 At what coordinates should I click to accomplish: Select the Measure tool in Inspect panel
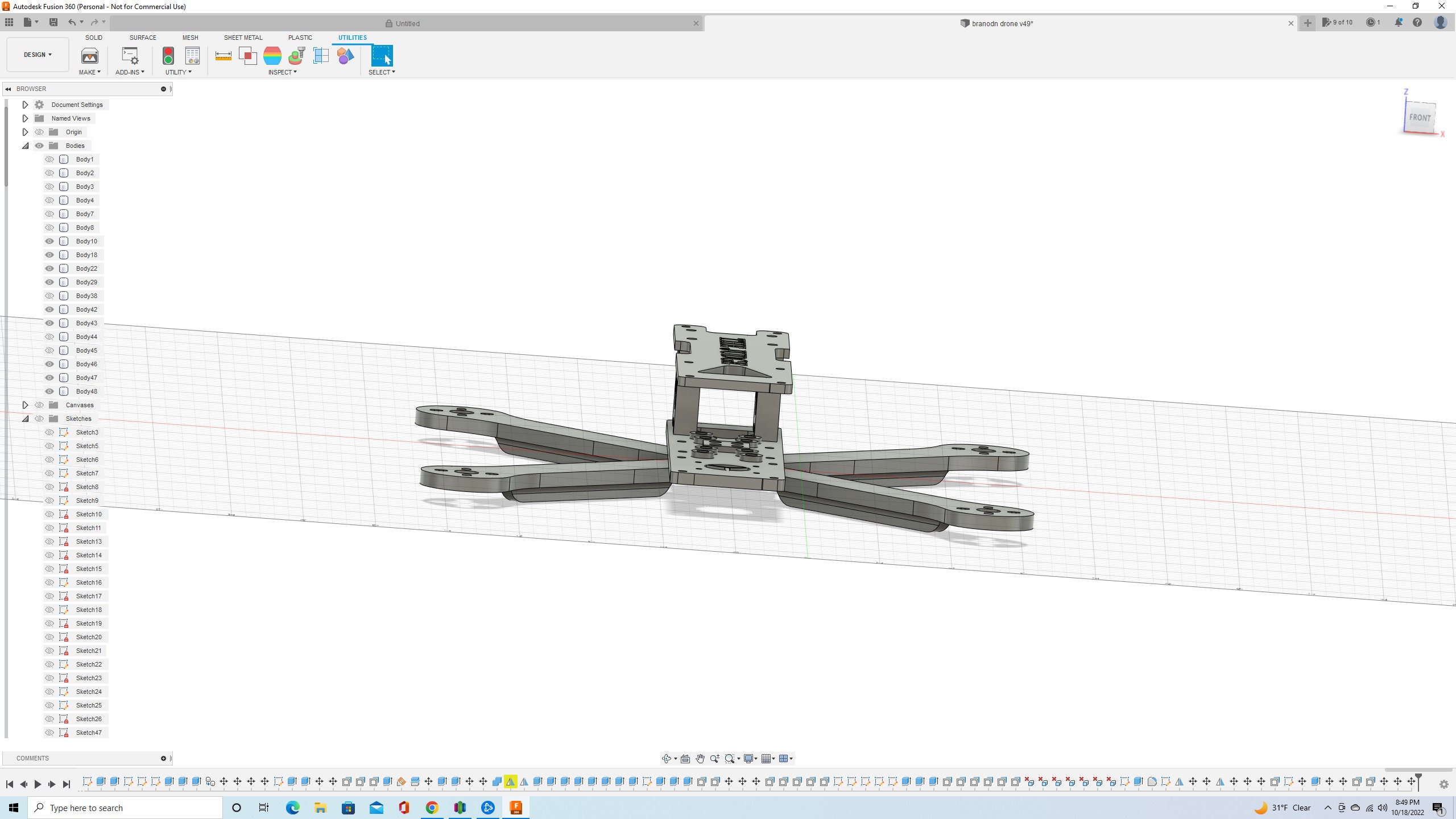pos(223,56)
